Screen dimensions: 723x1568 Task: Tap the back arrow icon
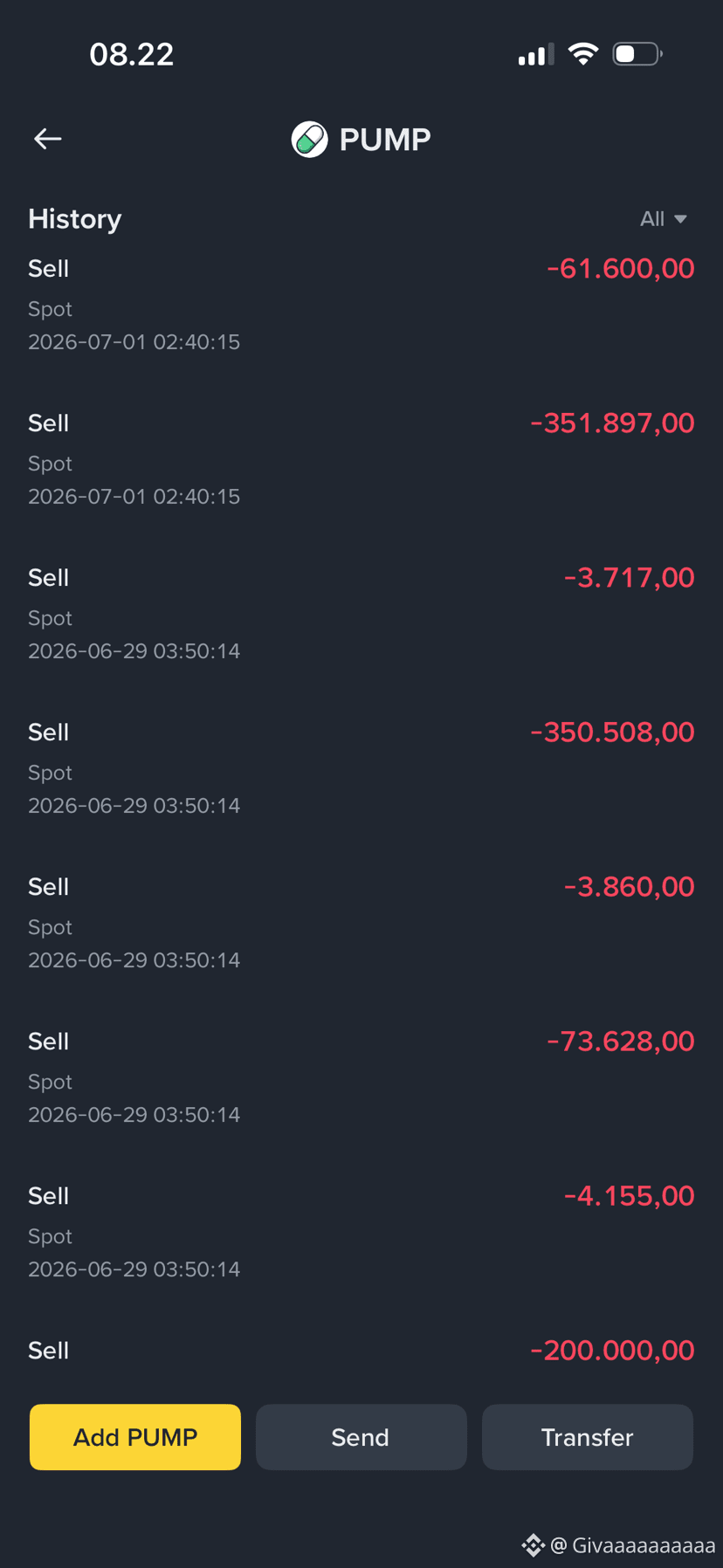tap(47, 139)
